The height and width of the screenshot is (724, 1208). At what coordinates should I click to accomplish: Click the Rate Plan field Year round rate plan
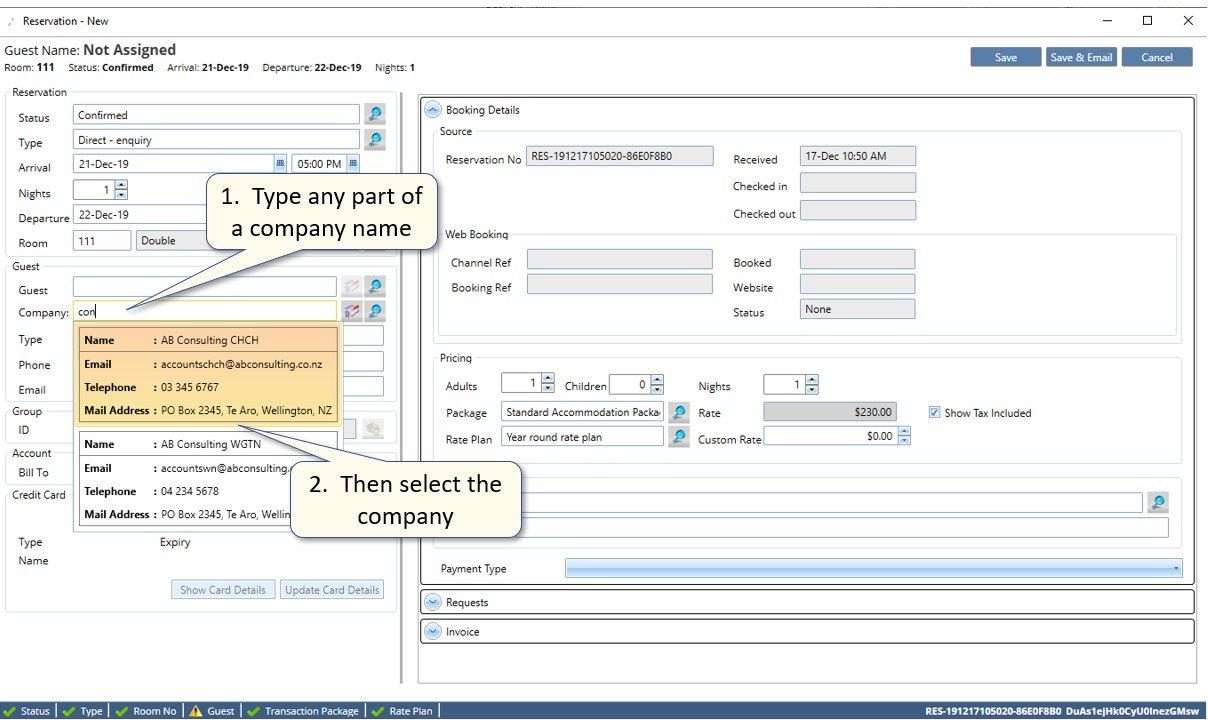[x=584, y=436]
